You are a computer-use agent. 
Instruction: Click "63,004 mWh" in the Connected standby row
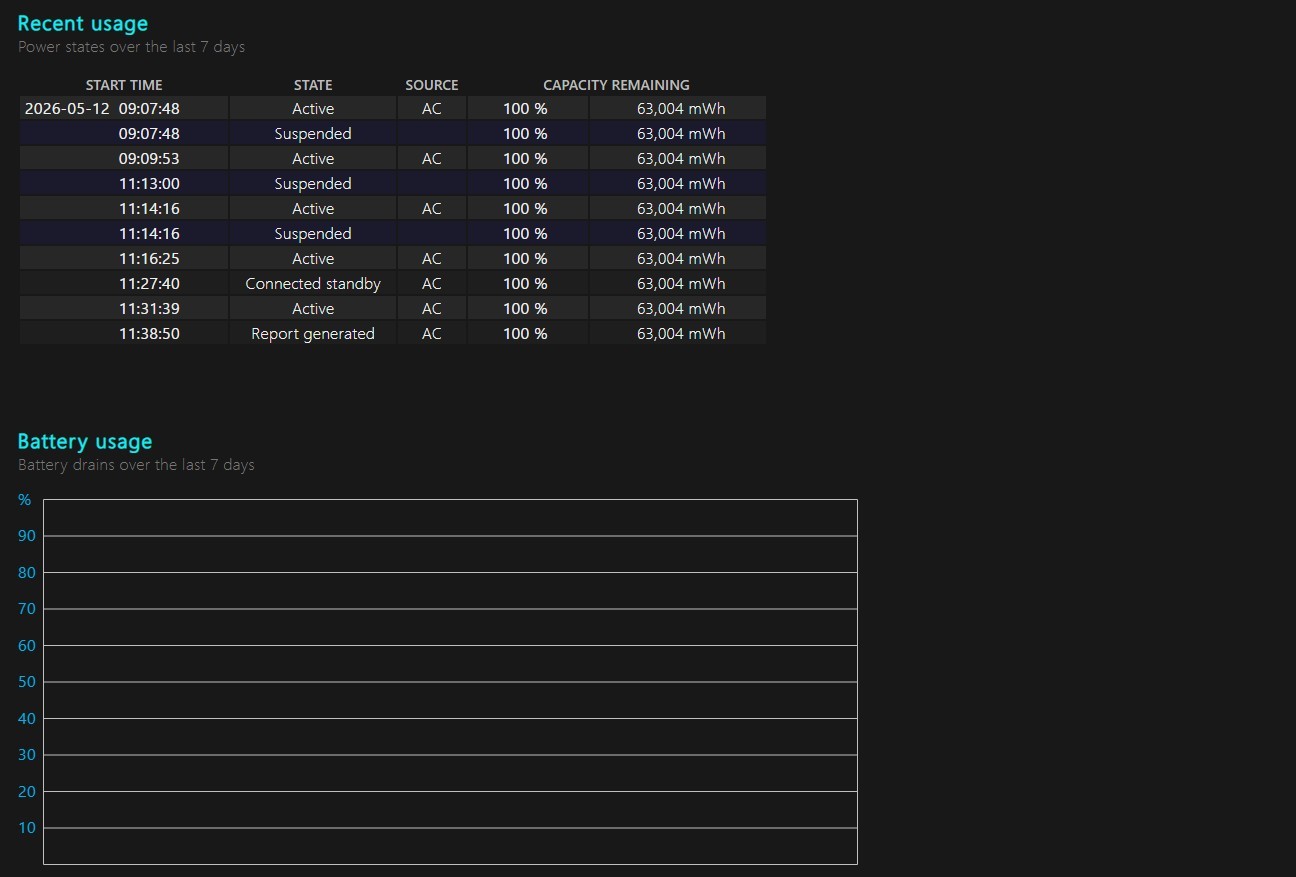pyautogui.click(x=681, y=284)
